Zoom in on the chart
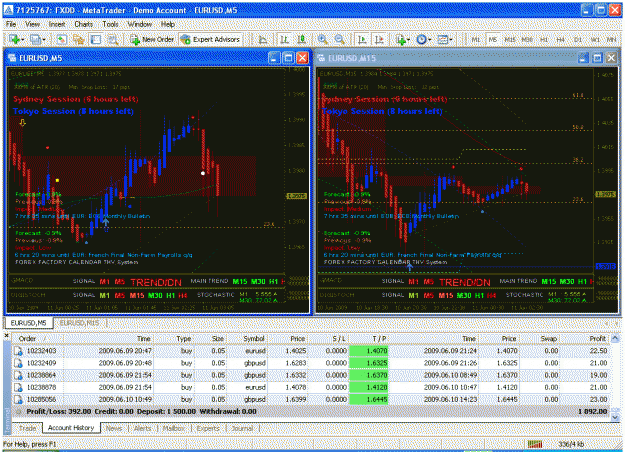The width and height of the screenshot is (625, 452). tap(322, 39)
